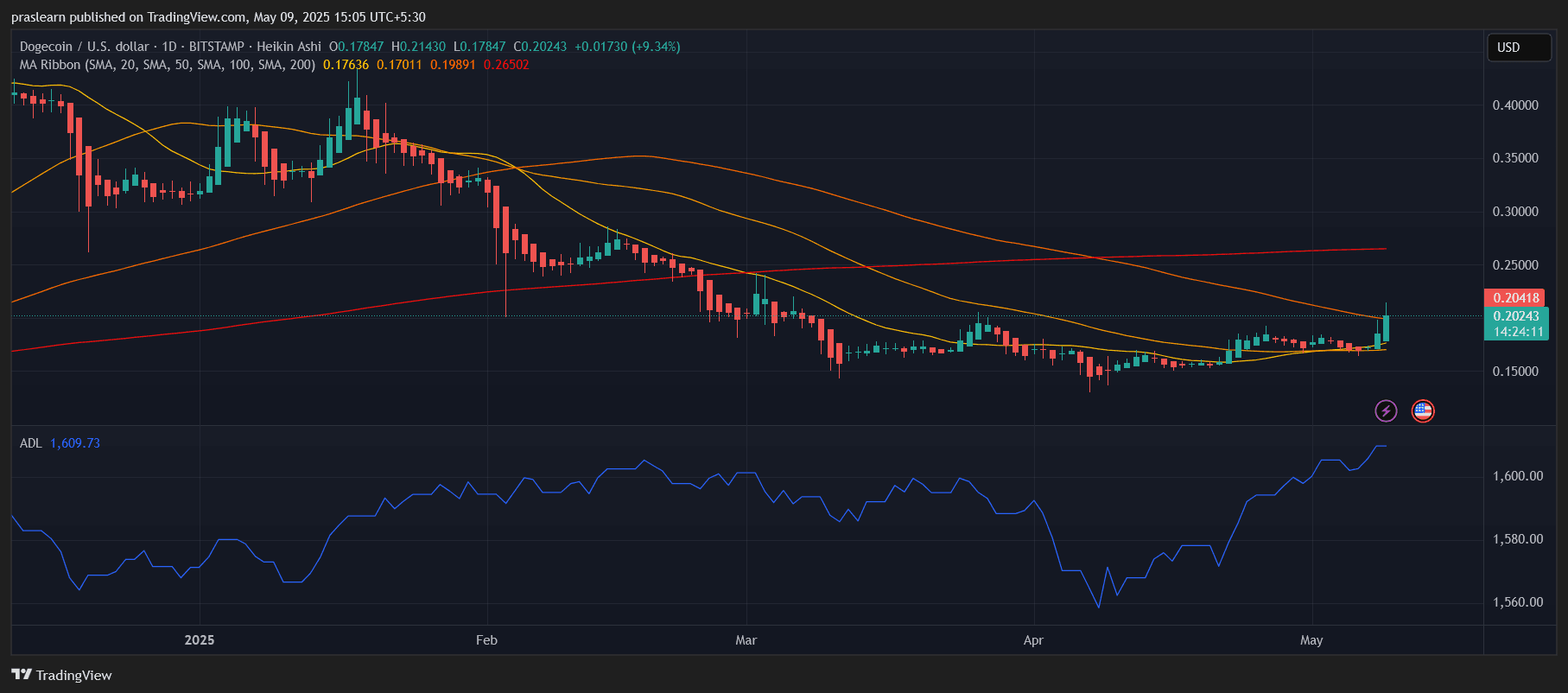
Task: Click the 2025 label on time axis
Action: (200, 640)
